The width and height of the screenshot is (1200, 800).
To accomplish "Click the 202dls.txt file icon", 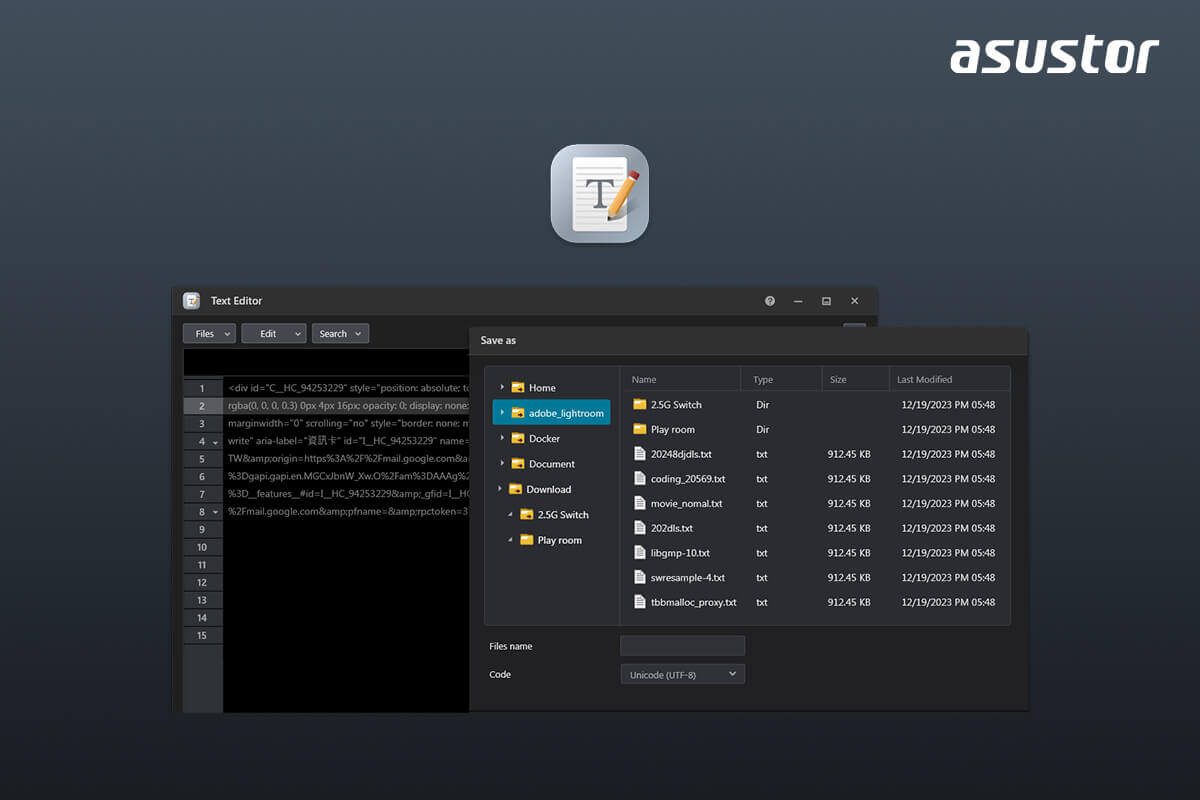I will coord(641,527).
